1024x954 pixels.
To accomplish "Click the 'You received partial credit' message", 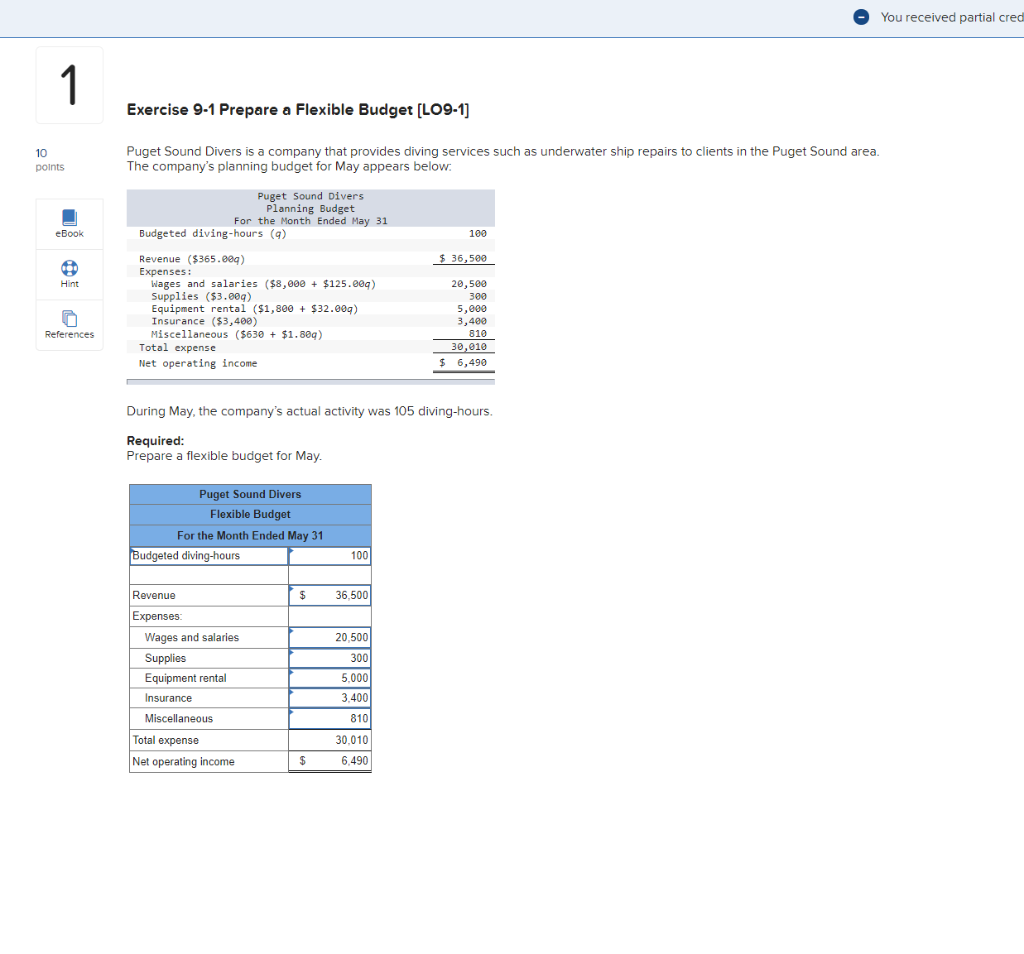I will (952, 18).
